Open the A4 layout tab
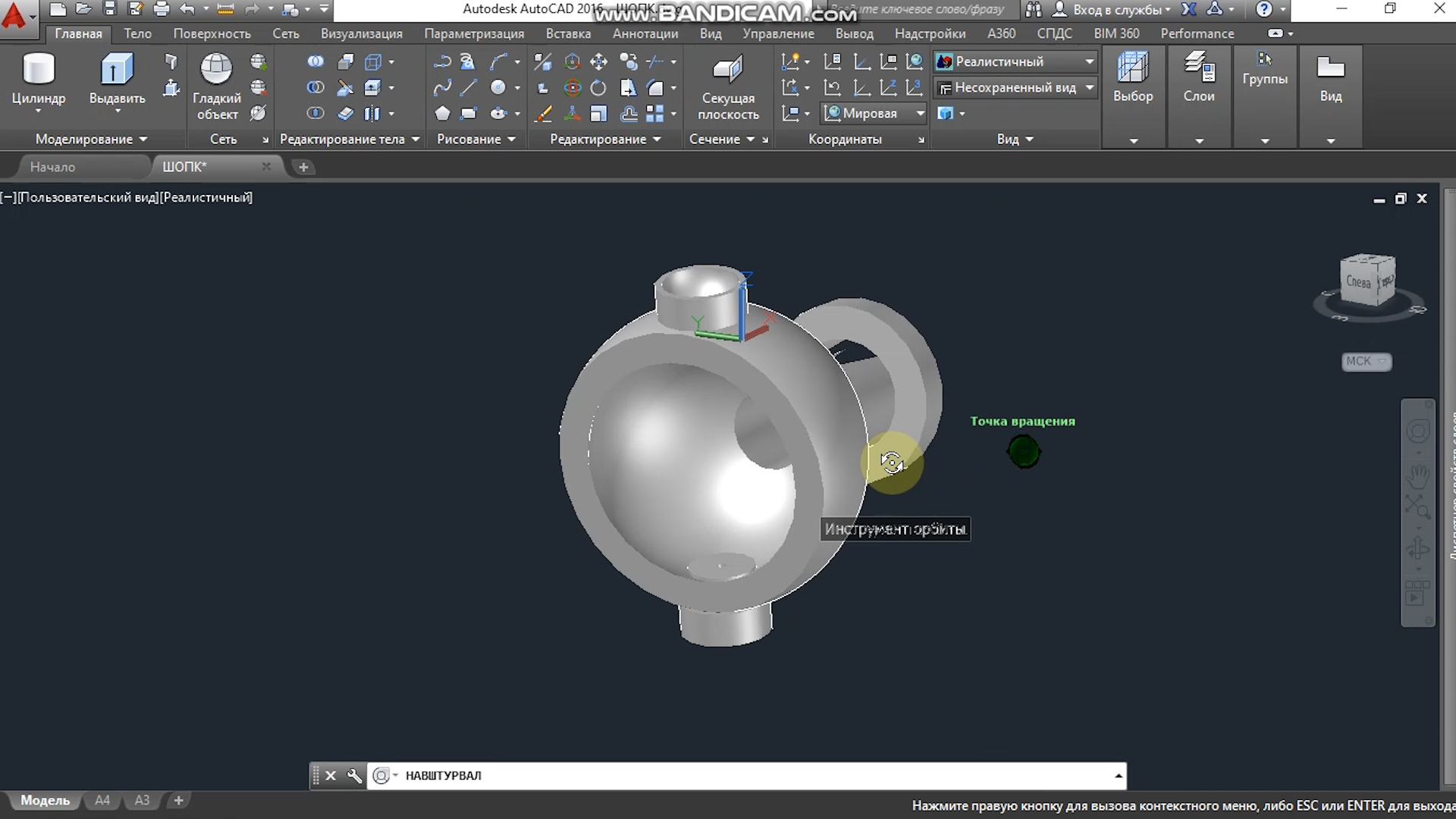The height and width of the screenshot is (819, 1456). pyautogui.click(x=102, y=800)
